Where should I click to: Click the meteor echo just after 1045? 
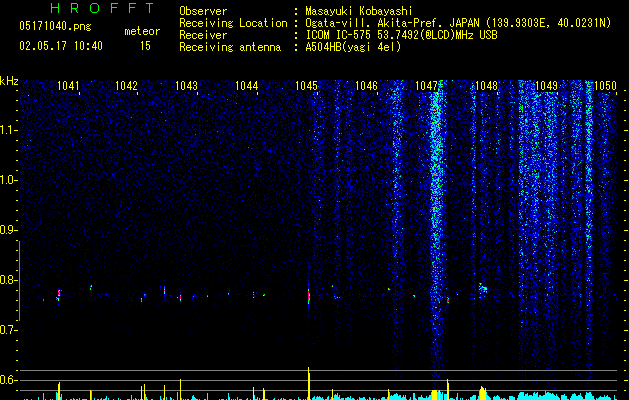(x=309, y=296)
